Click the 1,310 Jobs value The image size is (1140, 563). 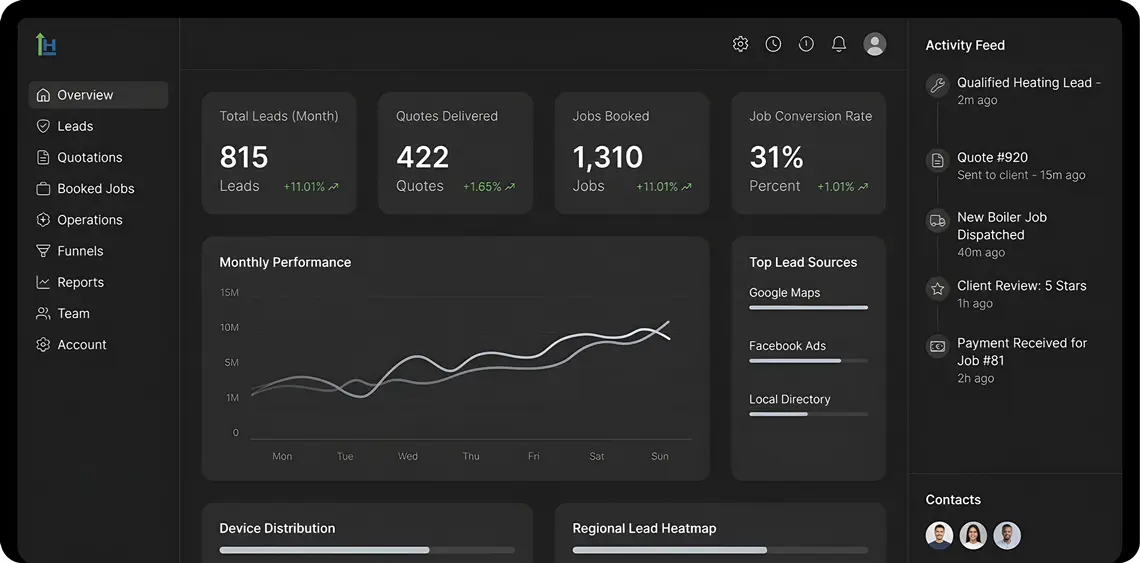pyautogui.click(x=608, y=157)
